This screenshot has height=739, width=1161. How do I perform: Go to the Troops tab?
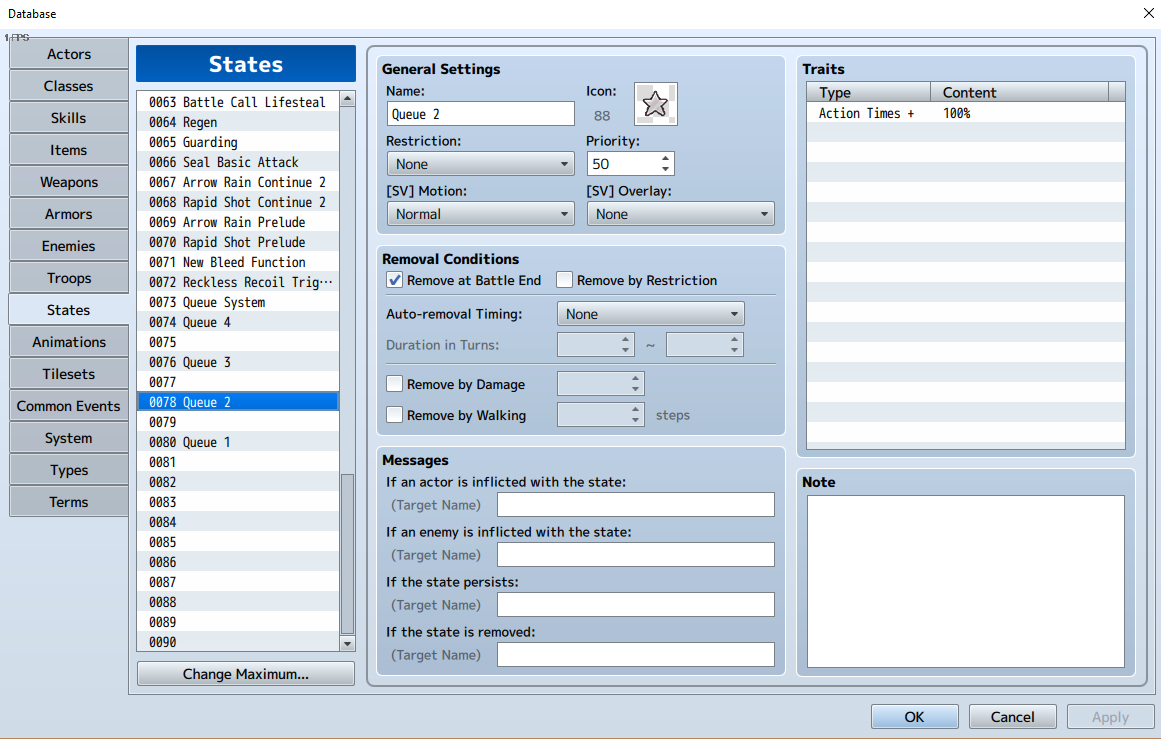[69, 278]
